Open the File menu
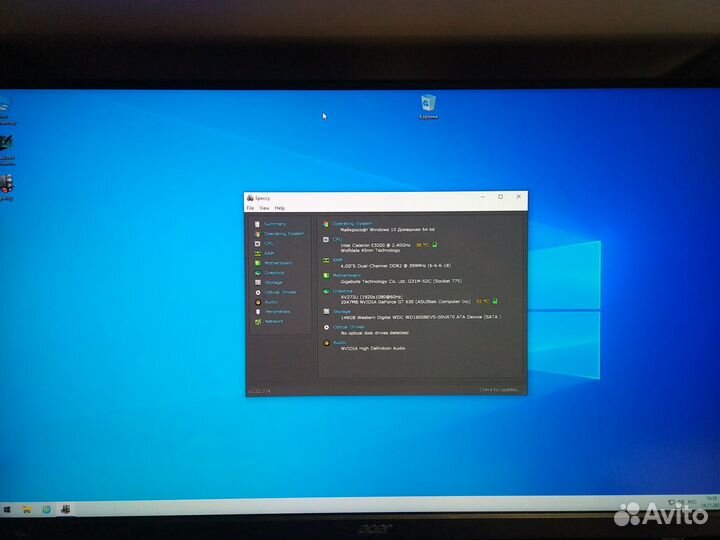Viewport: 720px width, 540px height. coord(250,208)
